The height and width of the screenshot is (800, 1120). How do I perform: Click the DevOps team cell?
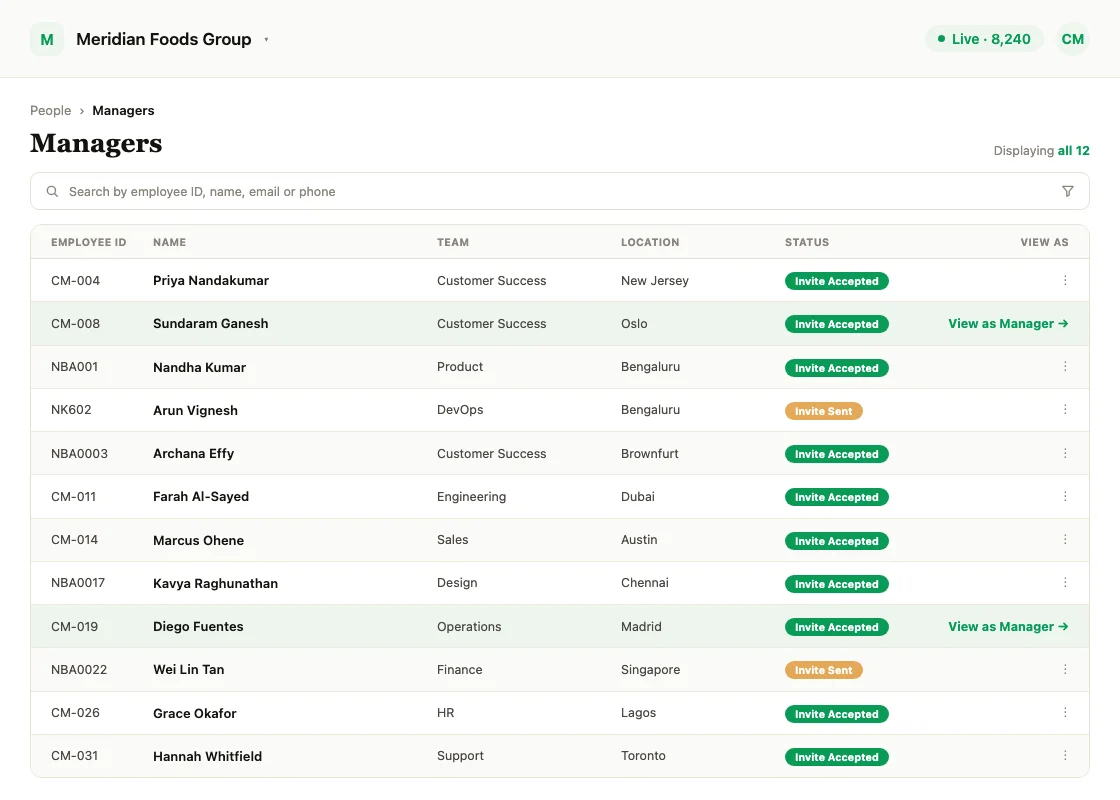460,409
